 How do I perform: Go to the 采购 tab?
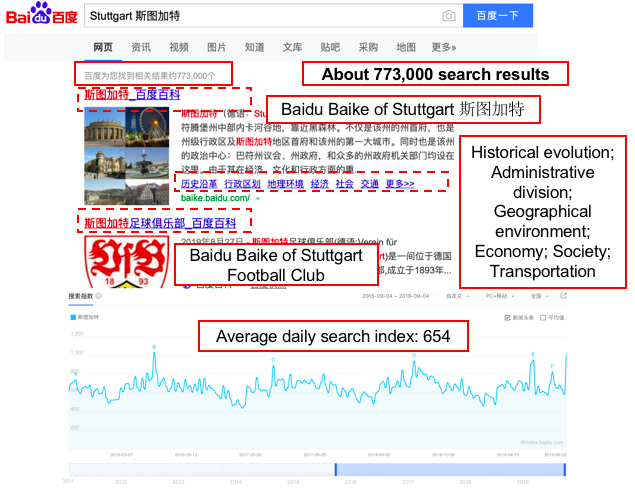pyautogui.click(x=368, y=47)
